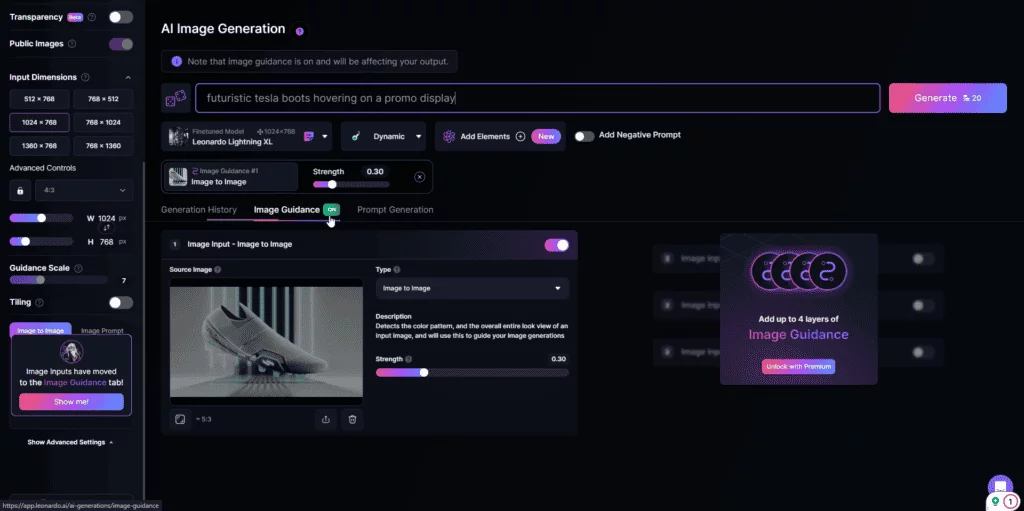Swap width and height with the swap icon
Screen dimensions: 1024x511
[x=106, y=228]
